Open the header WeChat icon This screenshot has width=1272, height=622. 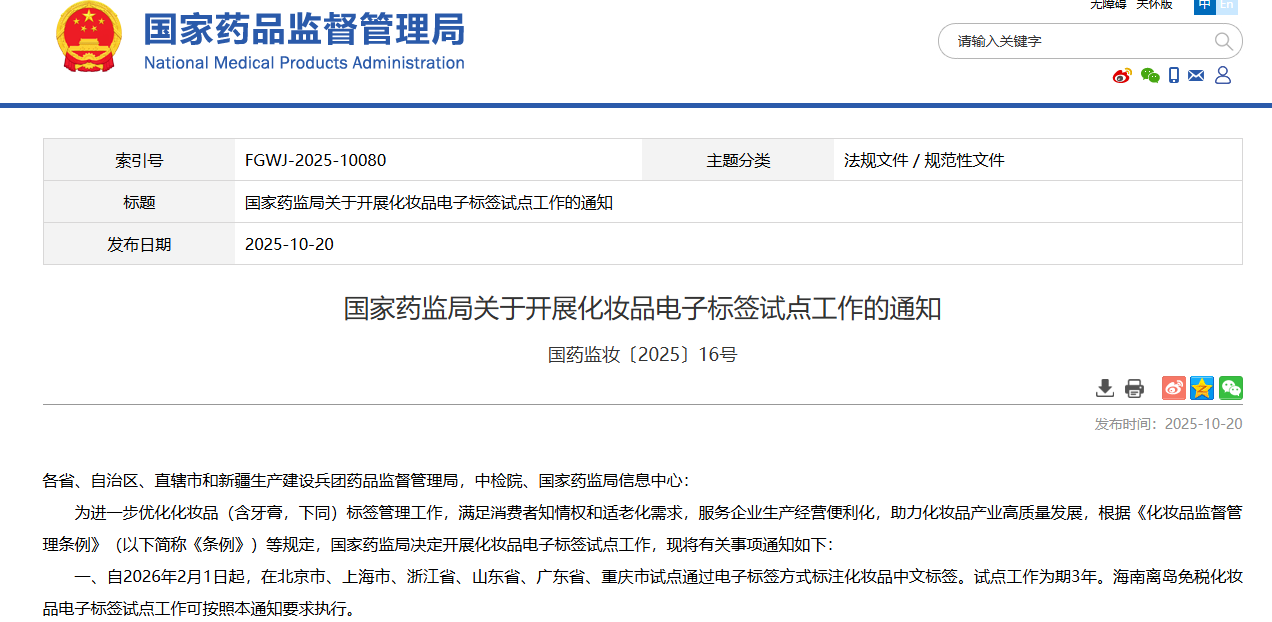click(1150, 76)
